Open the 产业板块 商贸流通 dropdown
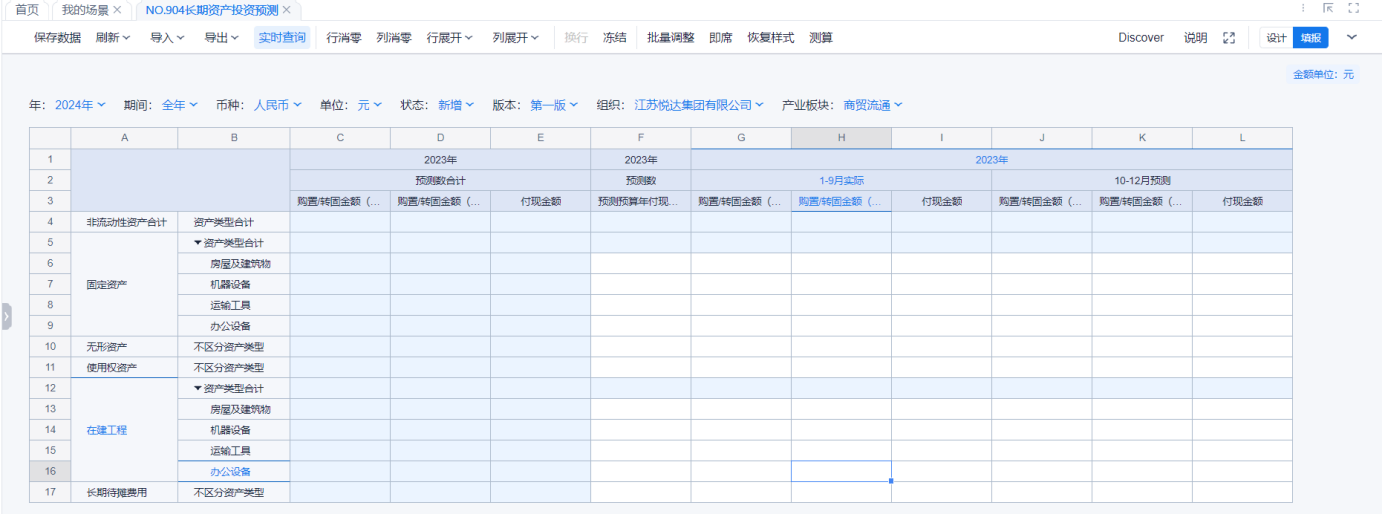The height and width of the screenshot is (514, 1382). (872, 105)
